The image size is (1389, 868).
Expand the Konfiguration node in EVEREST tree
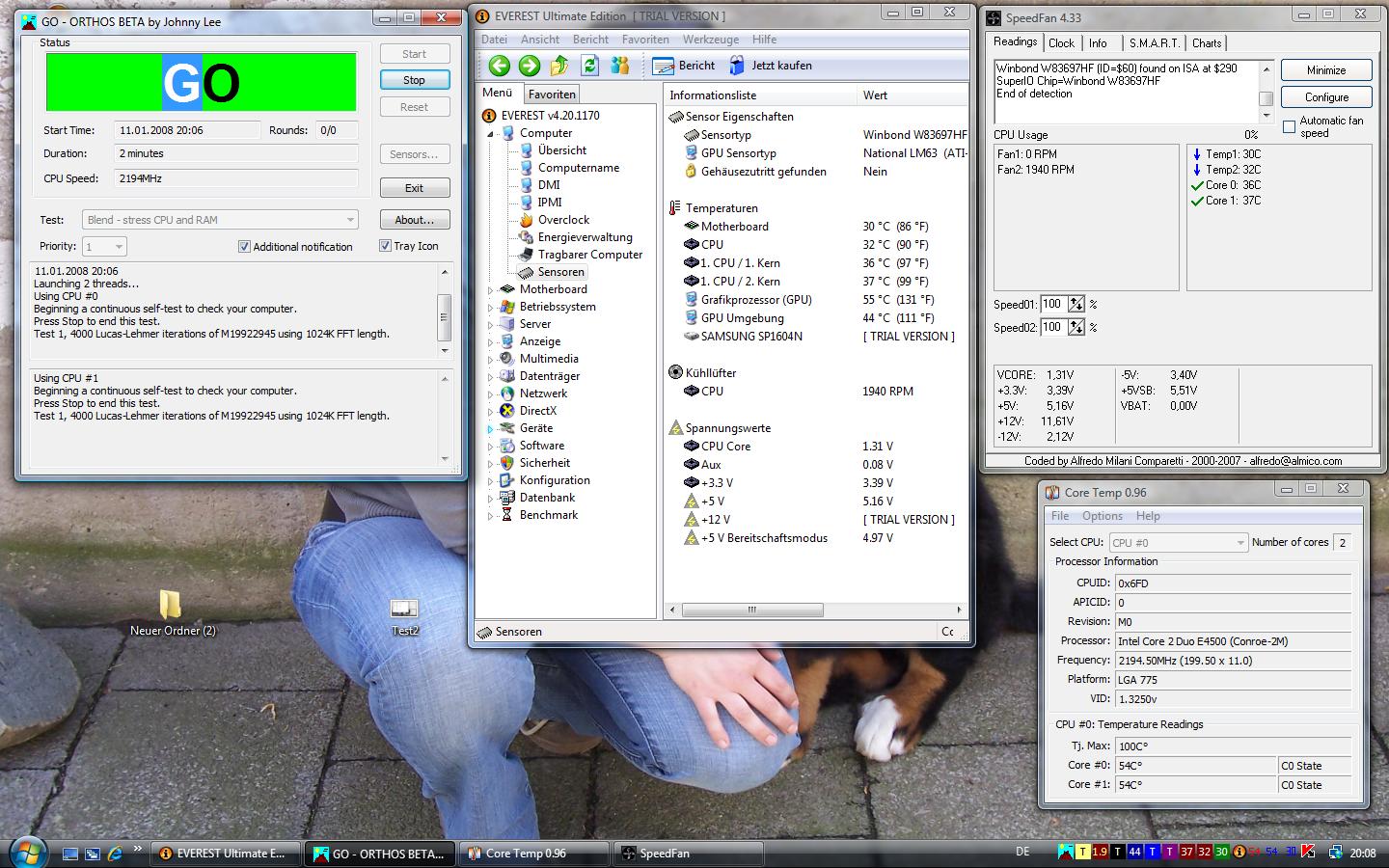coord(490,481)
